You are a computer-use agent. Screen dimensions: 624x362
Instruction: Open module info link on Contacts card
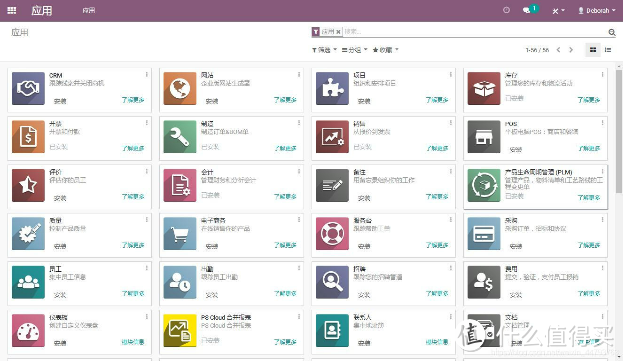(x=437, y=342)
